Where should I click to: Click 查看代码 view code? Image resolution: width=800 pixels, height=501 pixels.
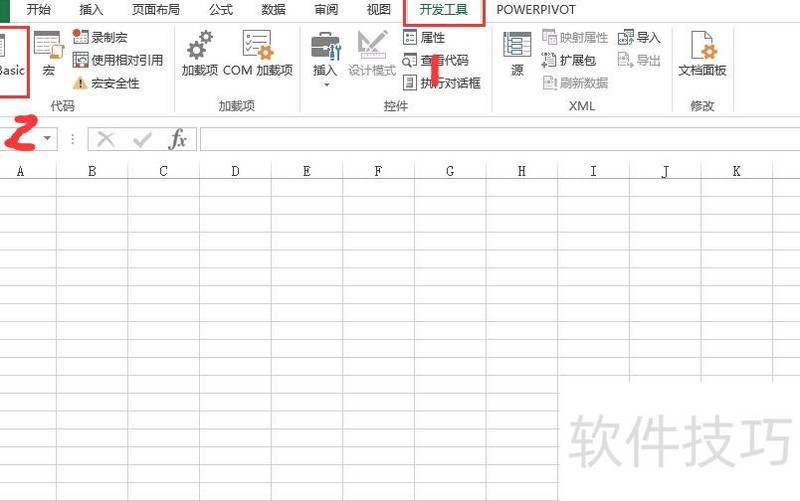pos(436,60)
